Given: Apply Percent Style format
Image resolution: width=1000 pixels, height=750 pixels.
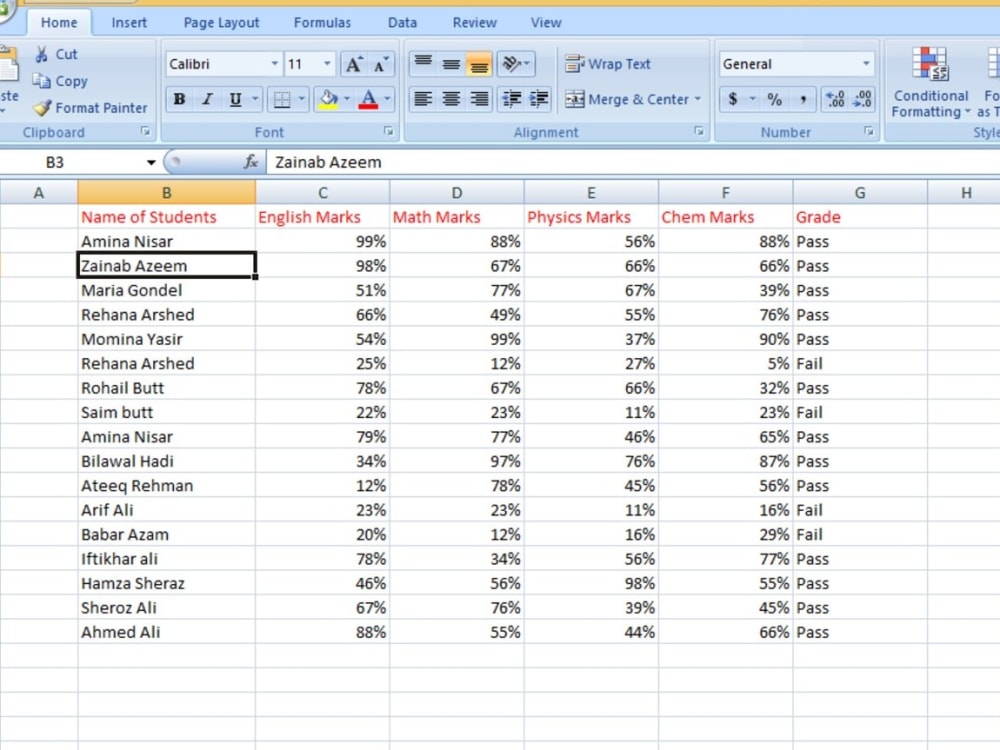Looking at the screenshot, I should [774, 99].
